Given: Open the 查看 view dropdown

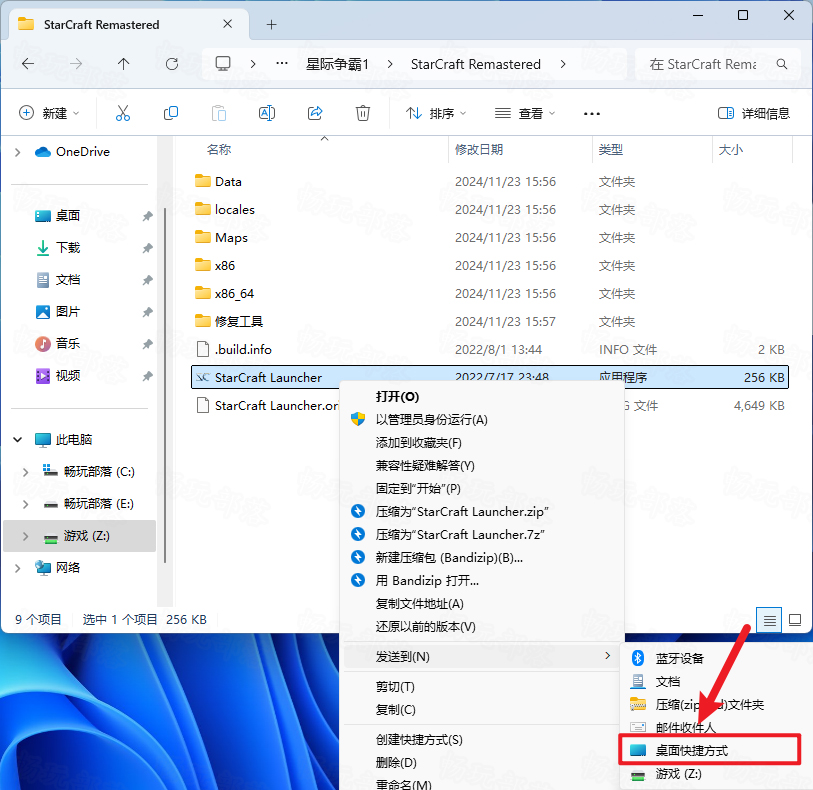Looking at the screenshot, I should point(525,113).
